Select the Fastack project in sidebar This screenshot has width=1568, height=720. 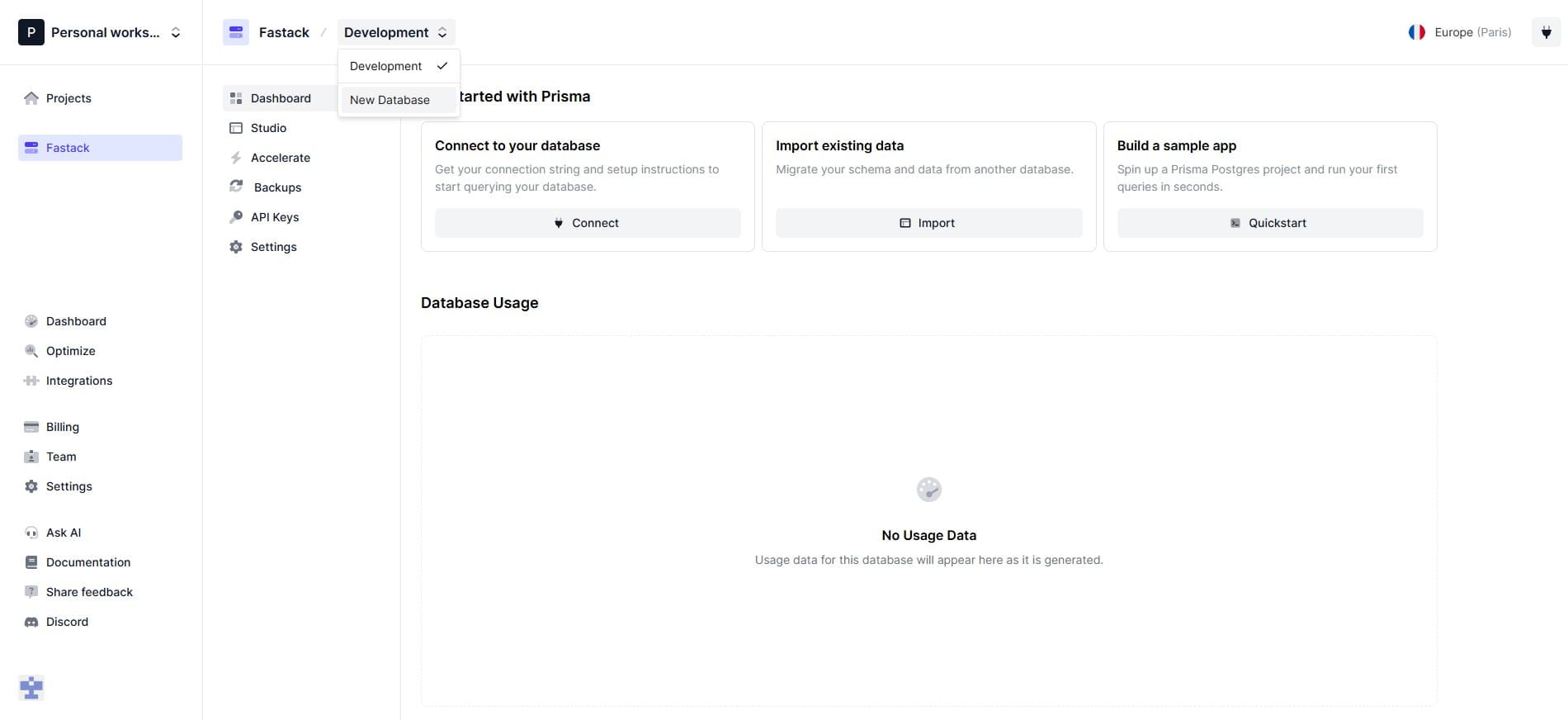coord(100,148)
